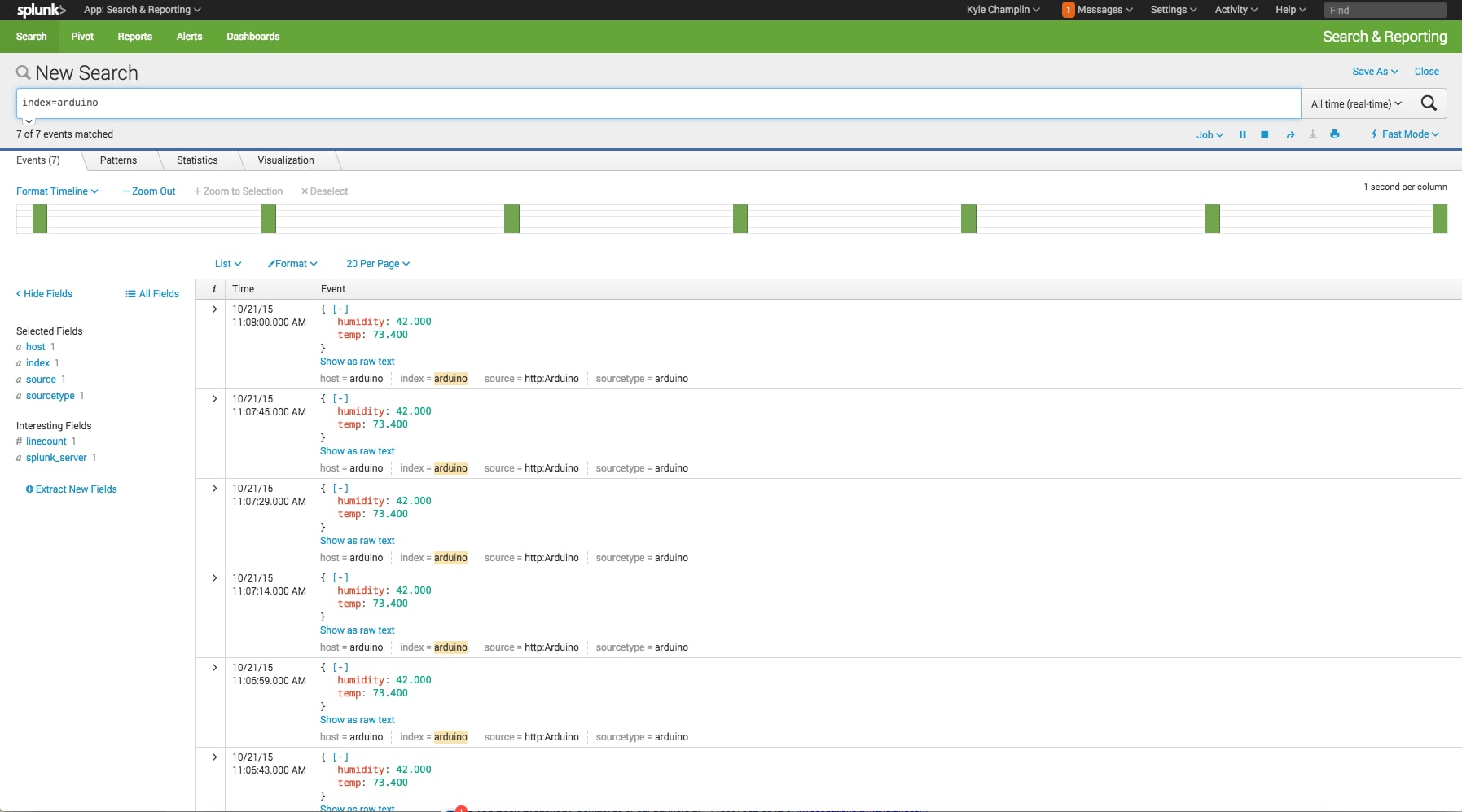Print the search results
1462x812 pixels.
coord(1334,134)
